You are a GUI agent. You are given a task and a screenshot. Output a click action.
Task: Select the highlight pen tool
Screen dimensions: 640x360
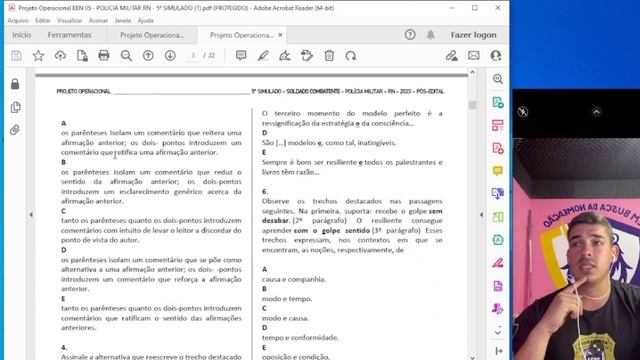[x=263, y=56]
